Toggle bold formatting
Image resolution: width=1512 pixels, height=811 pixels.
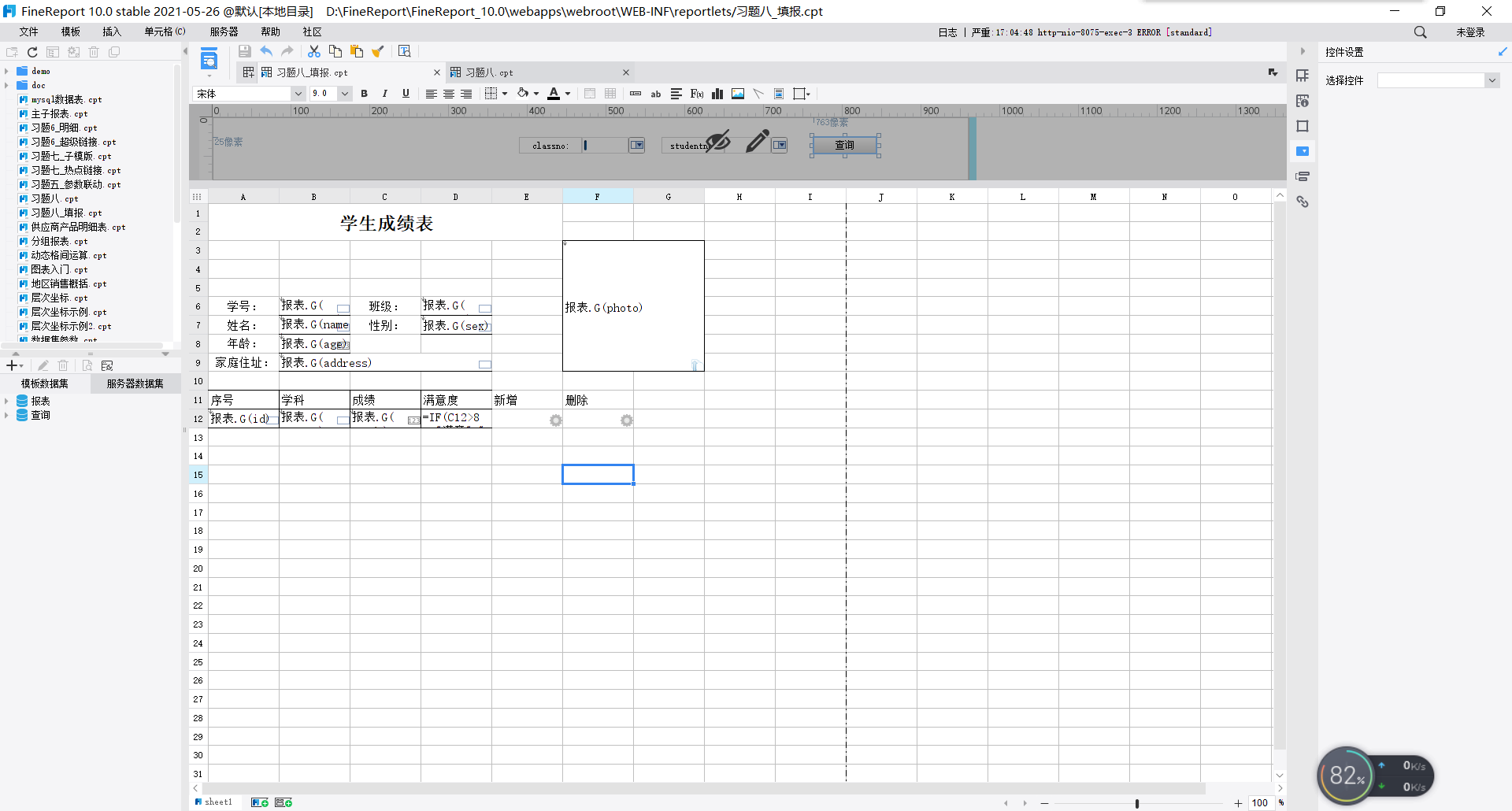364,94
